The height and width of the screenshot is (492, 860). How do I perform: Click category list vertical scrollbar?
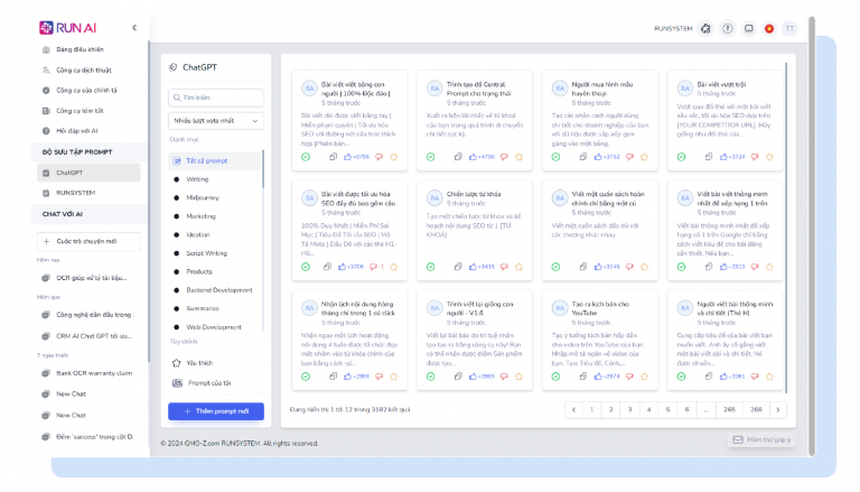(263, 169)
